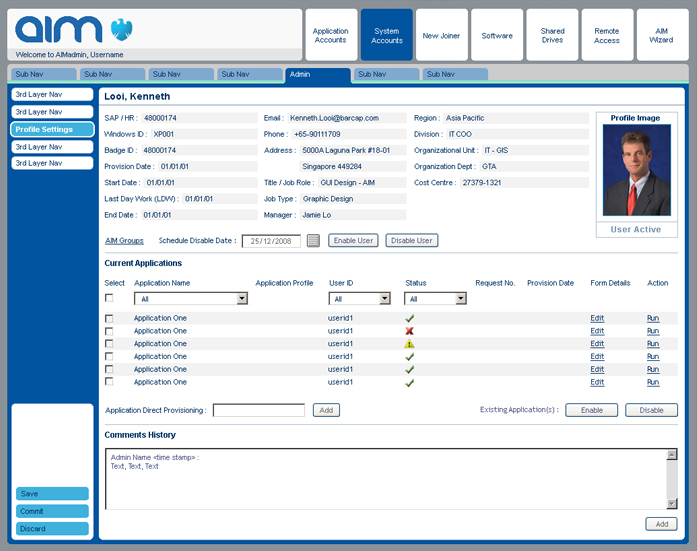Click the yellow warning status icon
The width and height of the screenshot is (697, 551).
click(409, 344)
